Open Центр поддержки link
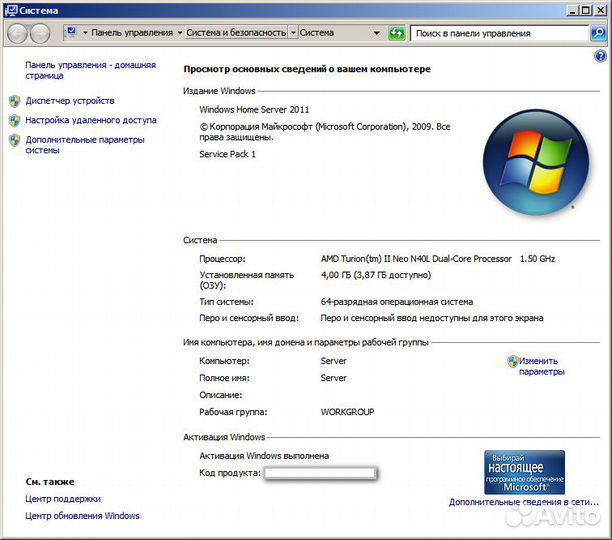The width and height of the screenshot is (612, 540). pos(63,499)
